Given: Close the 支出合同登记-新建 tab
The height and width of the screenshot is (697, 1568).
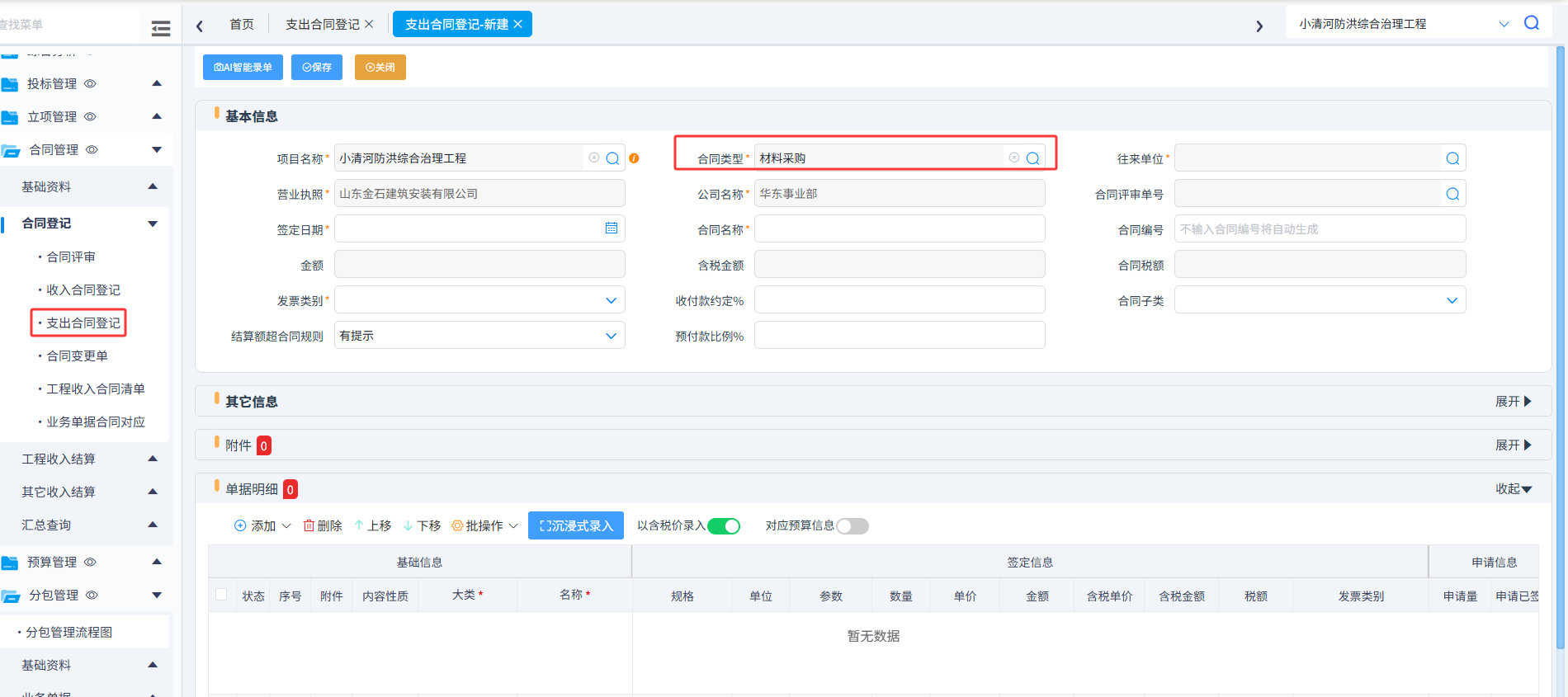Looking at the screenshot, I should pos(518,24).
